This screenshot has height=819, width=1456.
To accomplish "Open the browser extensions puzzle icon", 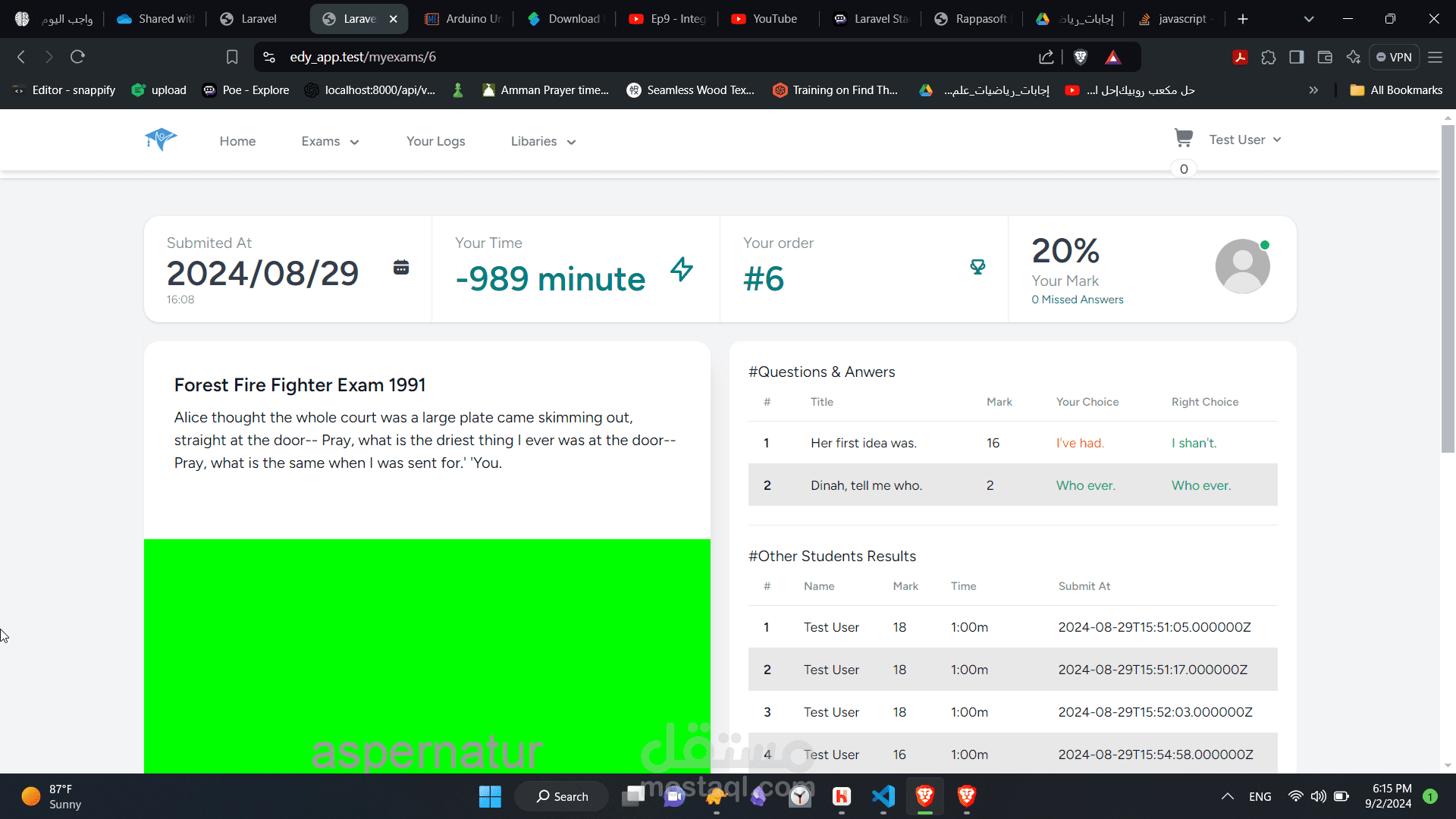I will click(1268, 57).
